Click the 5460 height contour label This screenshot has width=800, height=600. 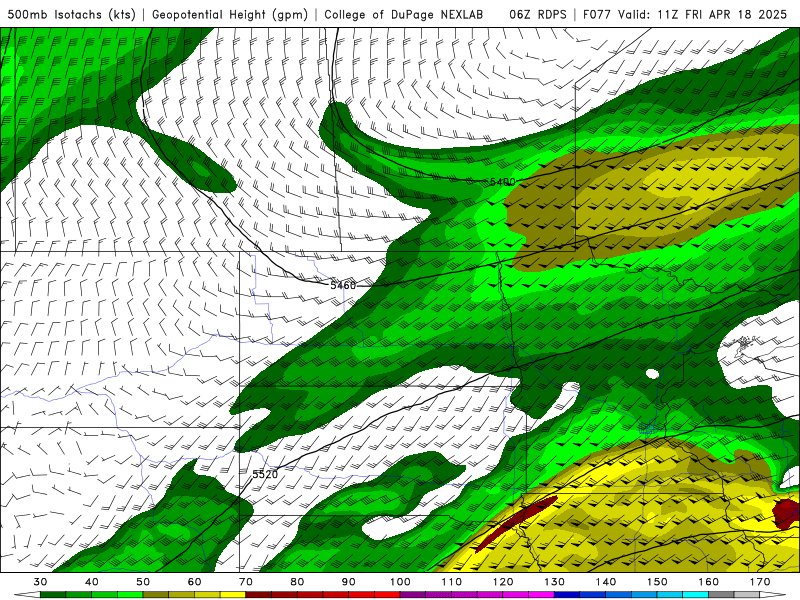(343, 285)
